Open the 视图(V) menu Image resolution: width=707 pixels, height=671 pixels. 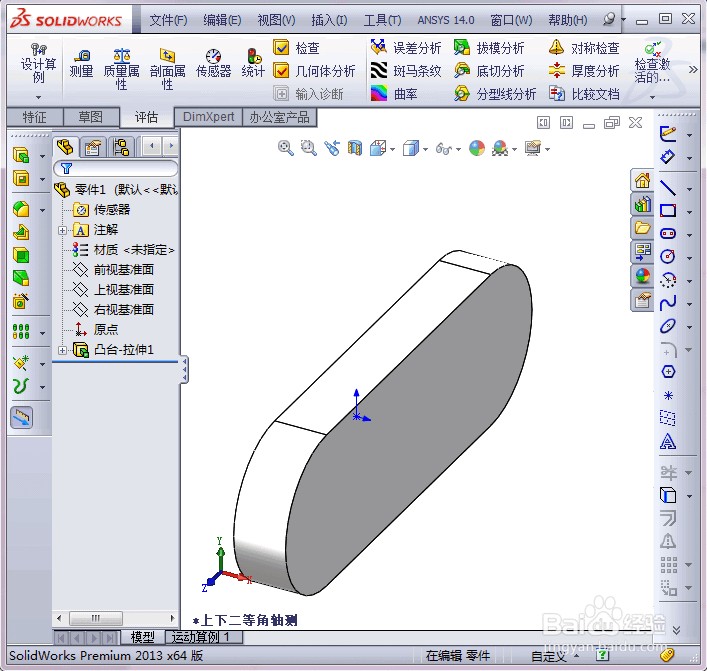point(276,20)
